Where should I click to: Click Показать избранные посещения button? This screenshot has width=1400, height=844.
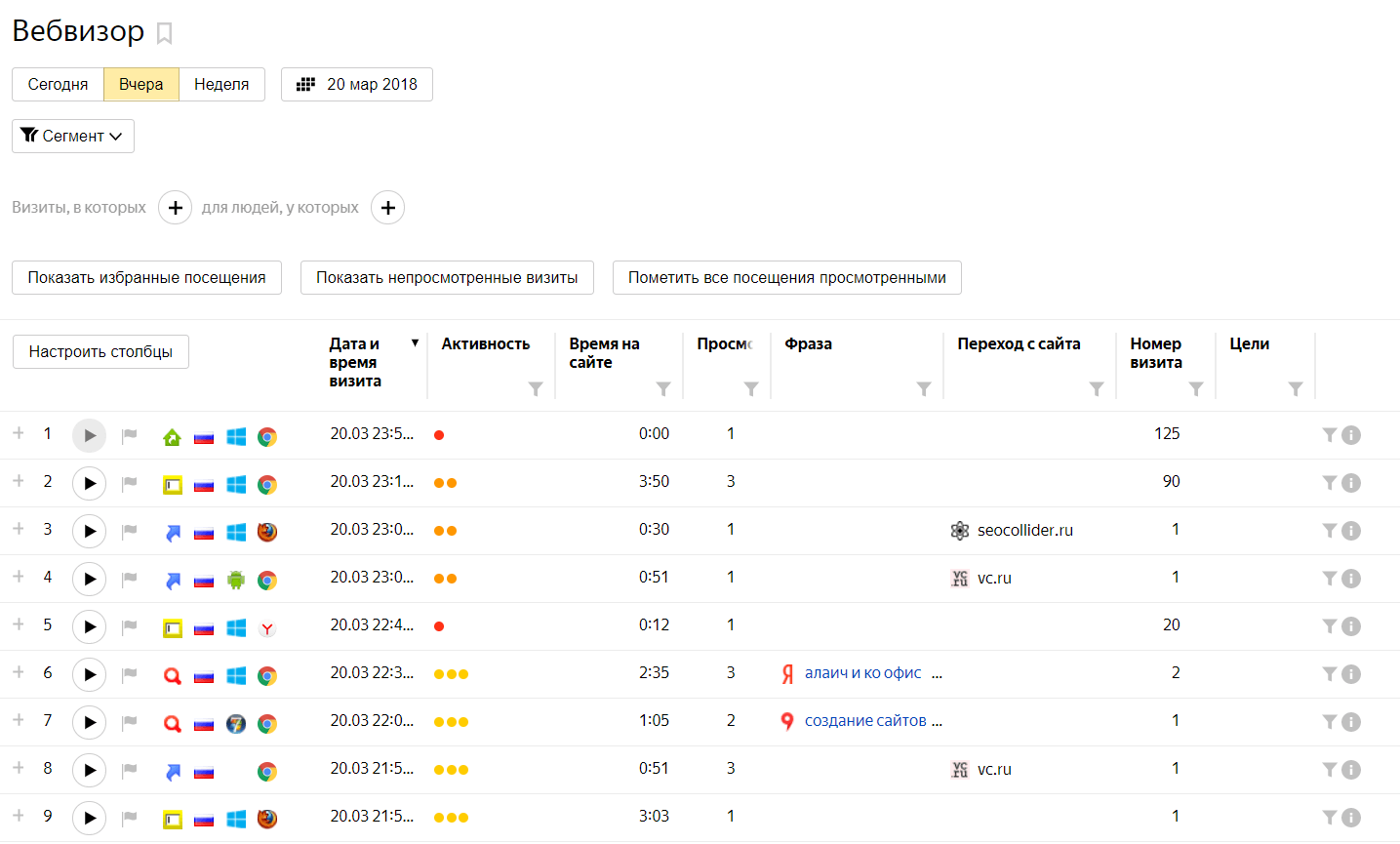(146, 277)
